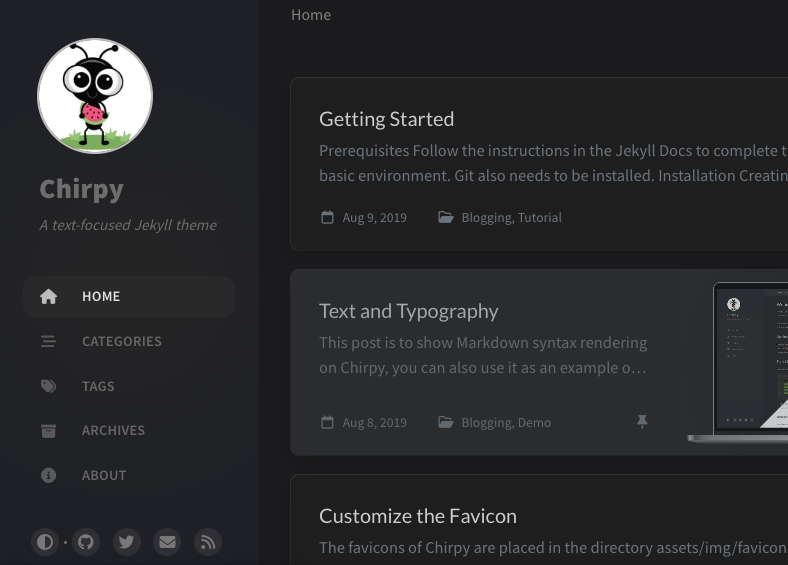Click the Blogging, Demo categories text
788x565 pixels.
506,423
